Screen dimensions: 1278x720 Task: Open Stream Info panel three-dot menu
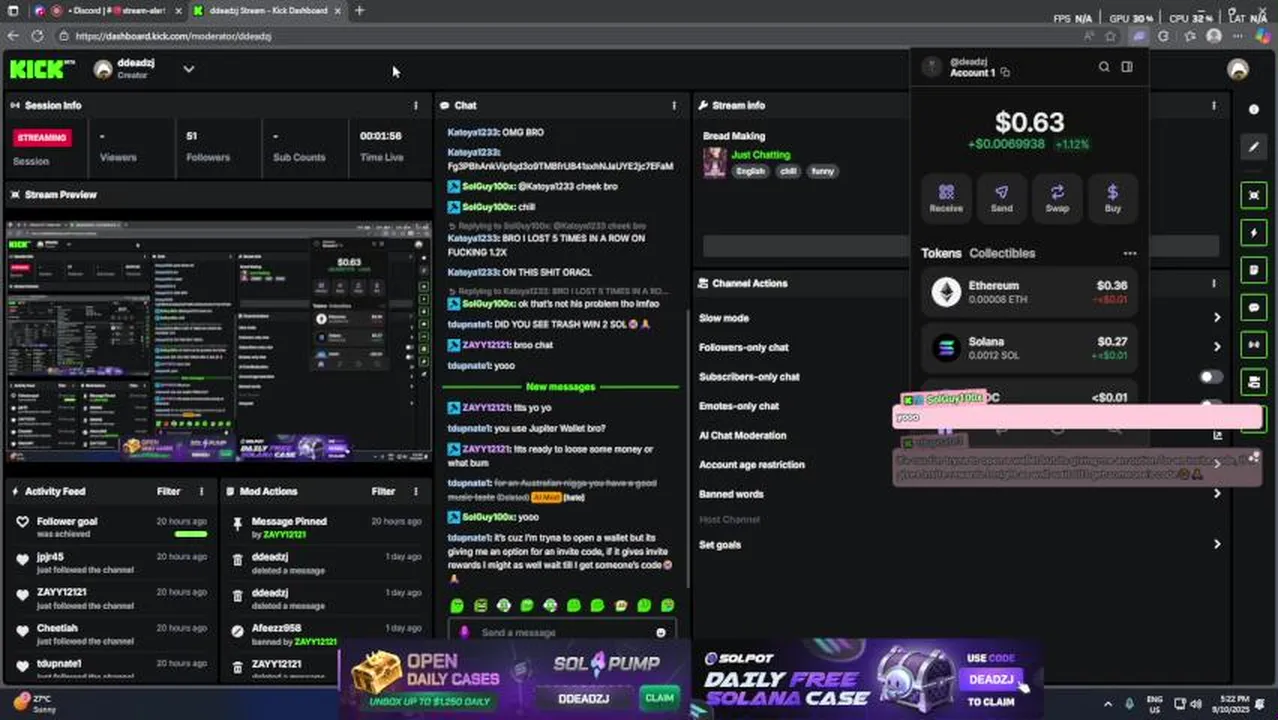(x=1214, y=105)
